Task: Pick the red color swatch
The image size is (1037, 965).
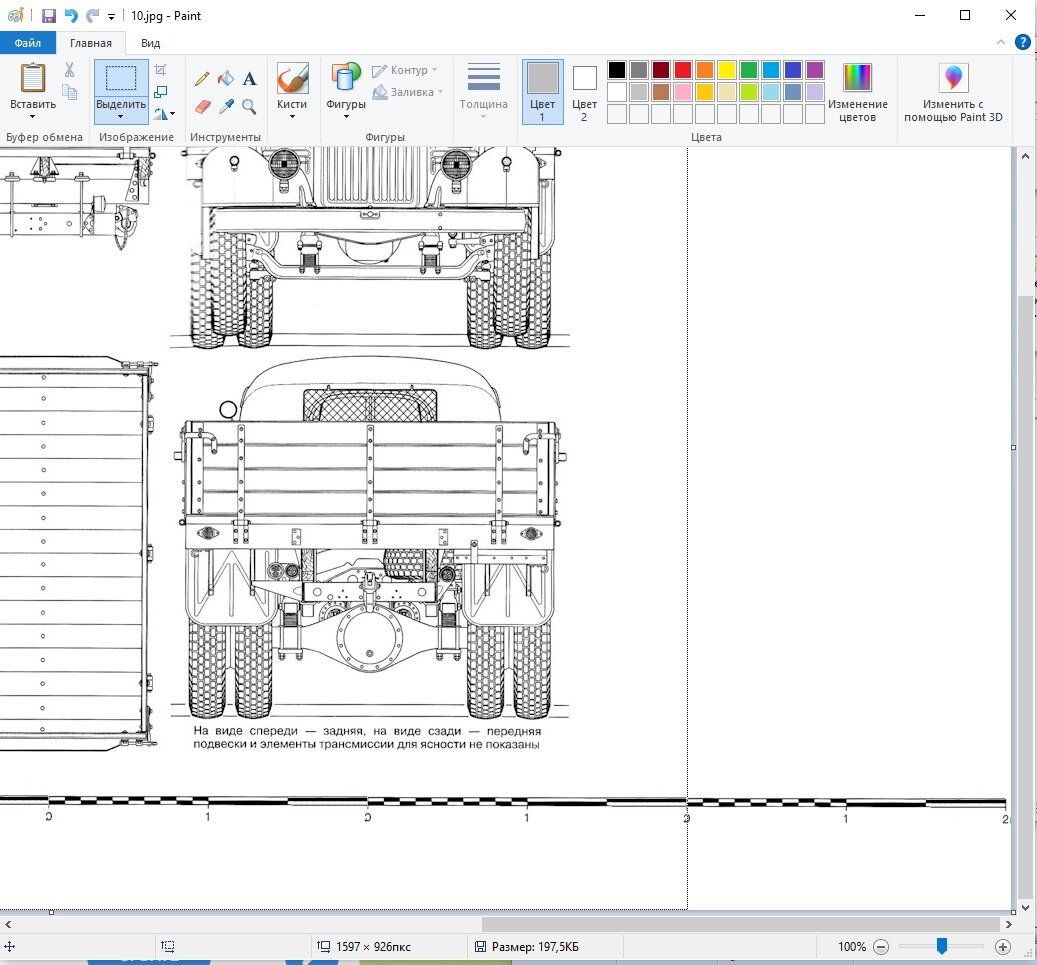Action: click(683, 69)
